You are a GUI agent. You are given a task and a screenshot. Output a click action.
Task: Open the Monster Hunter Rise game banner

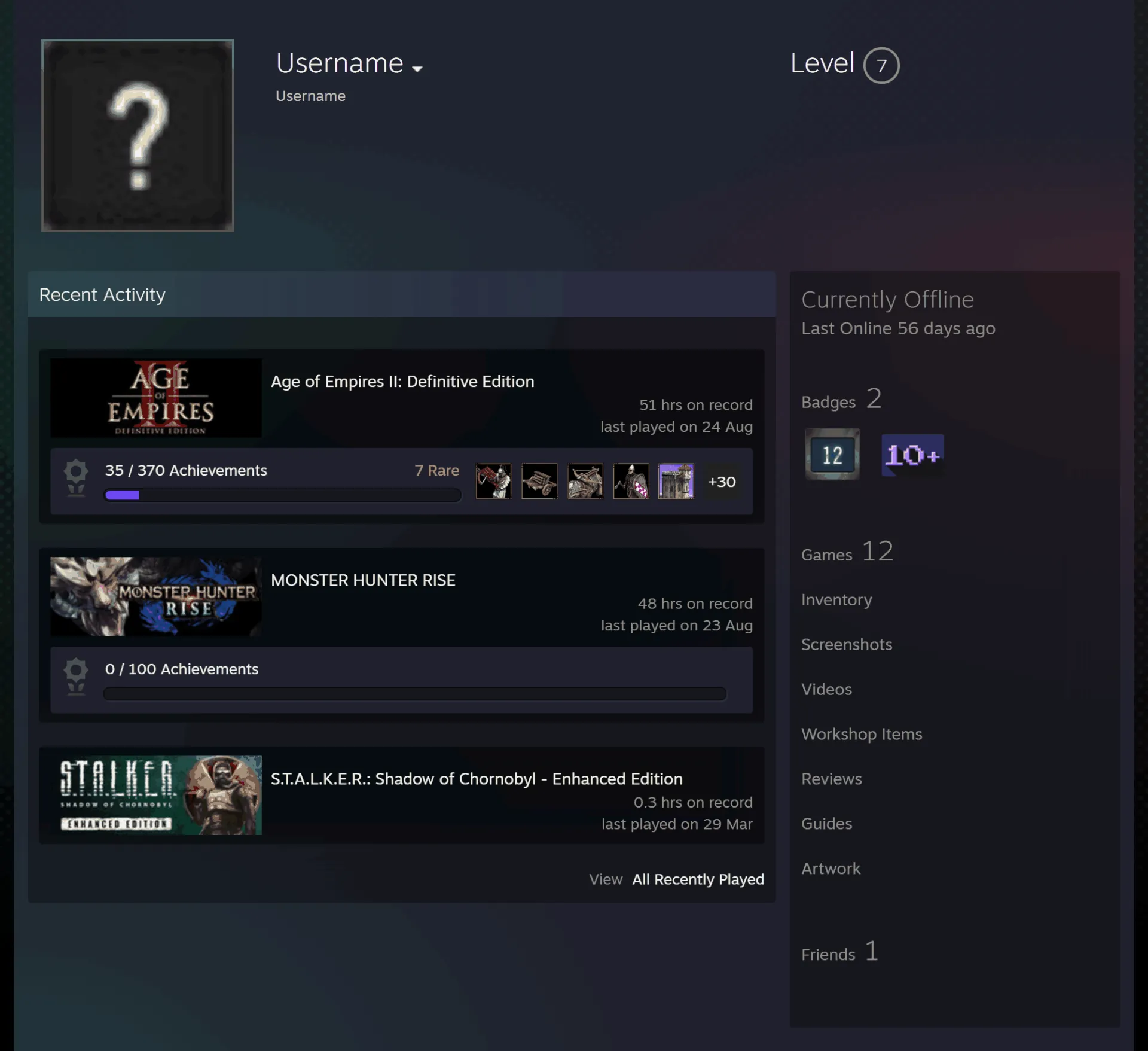(x=156, y=596)
